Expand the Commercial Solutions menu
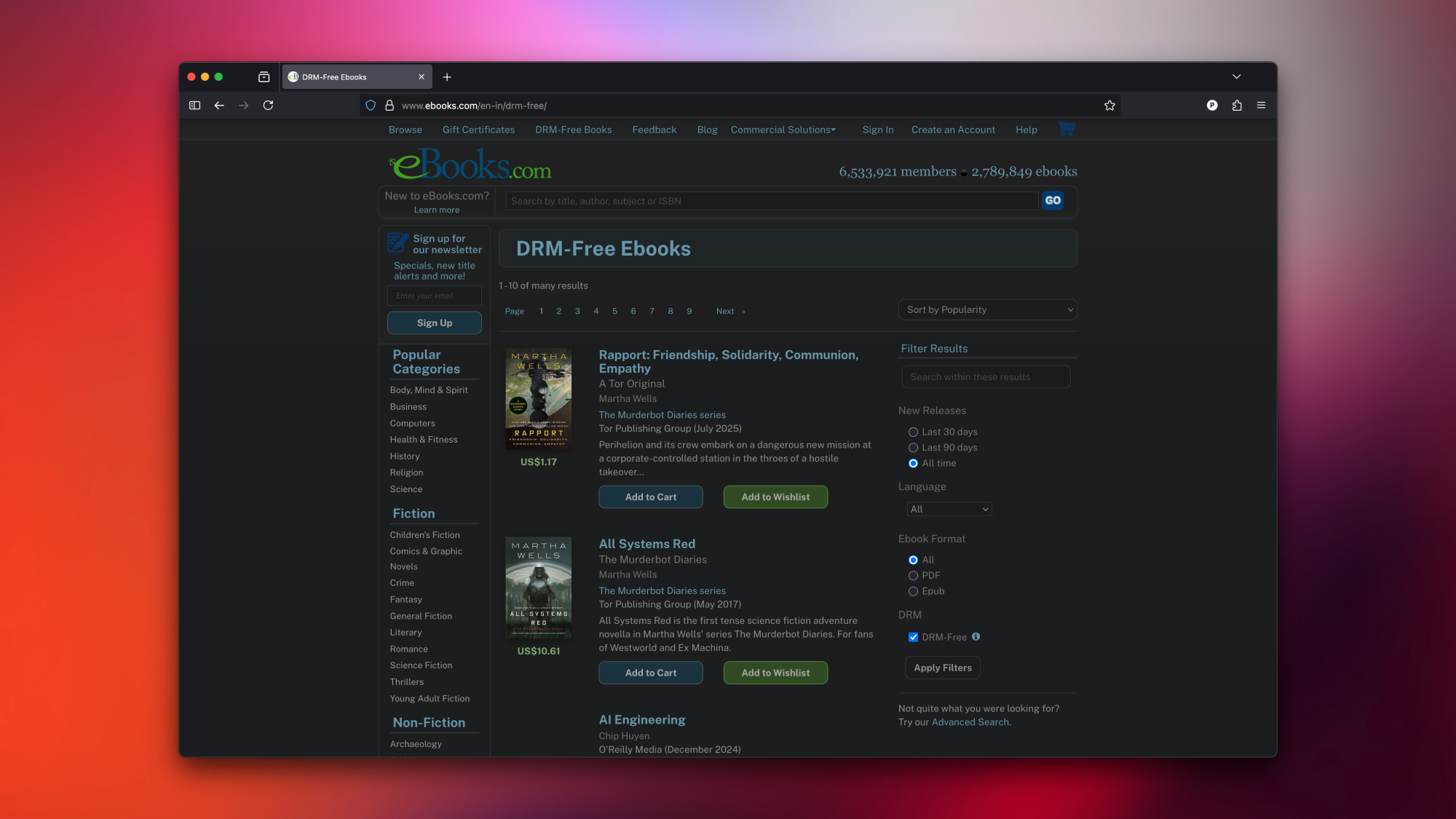Viewport: 1456px width, 819px height. tap(783, 130)
